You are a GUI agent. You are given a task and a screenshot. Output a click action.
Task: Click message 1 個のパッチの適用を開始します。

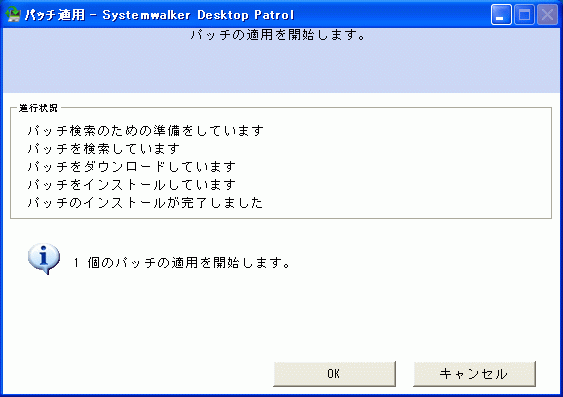click(x=182, y=263)
